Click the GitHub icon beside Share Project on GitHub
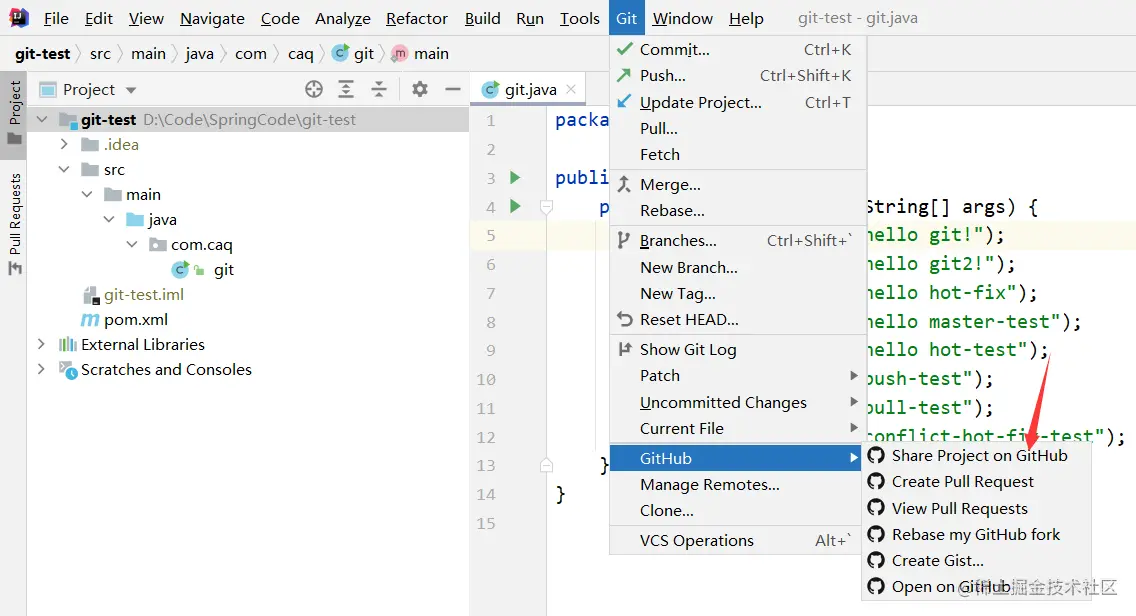 (876, 455)
